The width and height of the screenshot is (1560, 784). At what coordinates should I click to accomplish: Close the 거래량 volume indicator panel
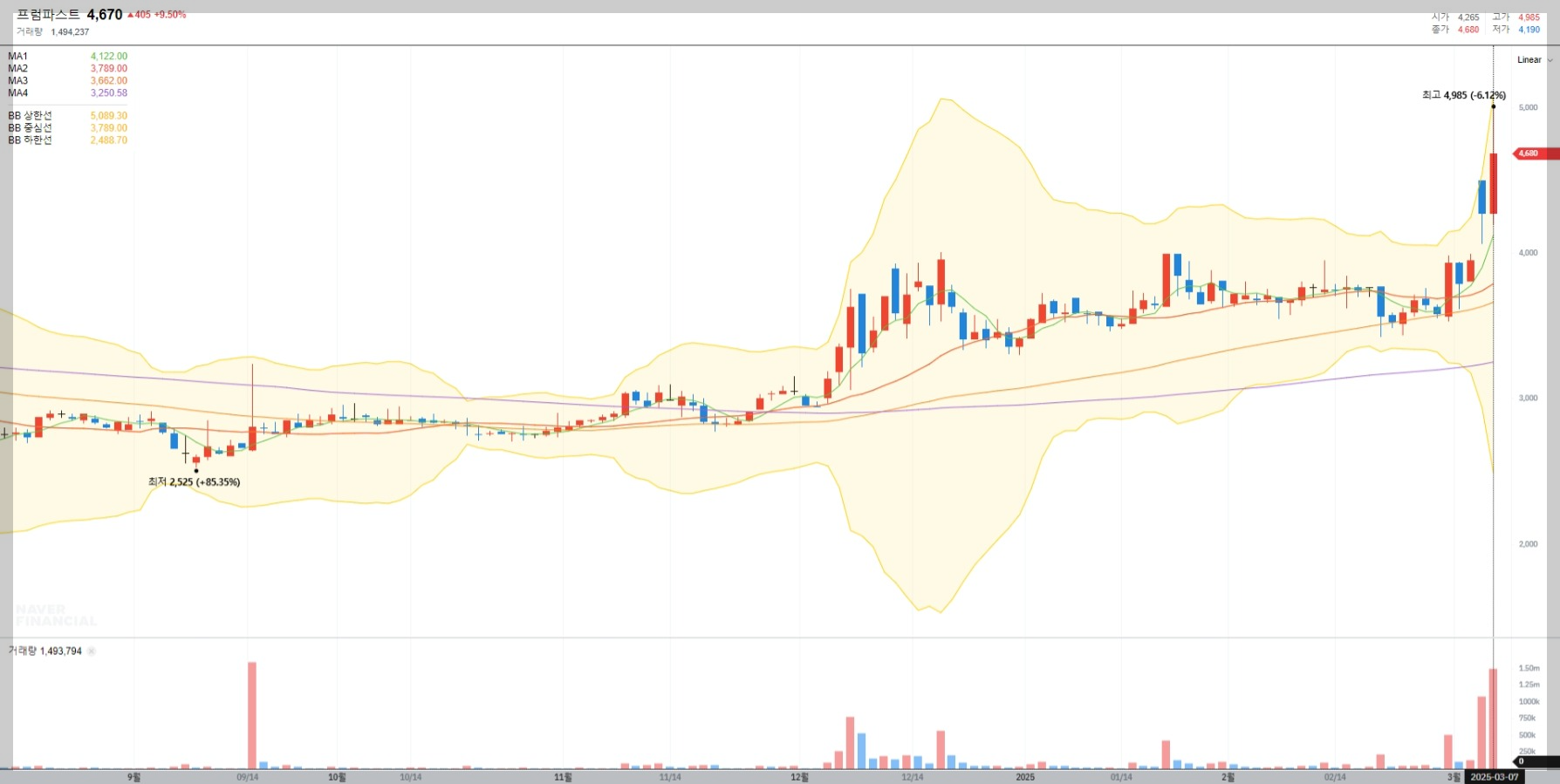pyautogui.click(x=92, y=651)
